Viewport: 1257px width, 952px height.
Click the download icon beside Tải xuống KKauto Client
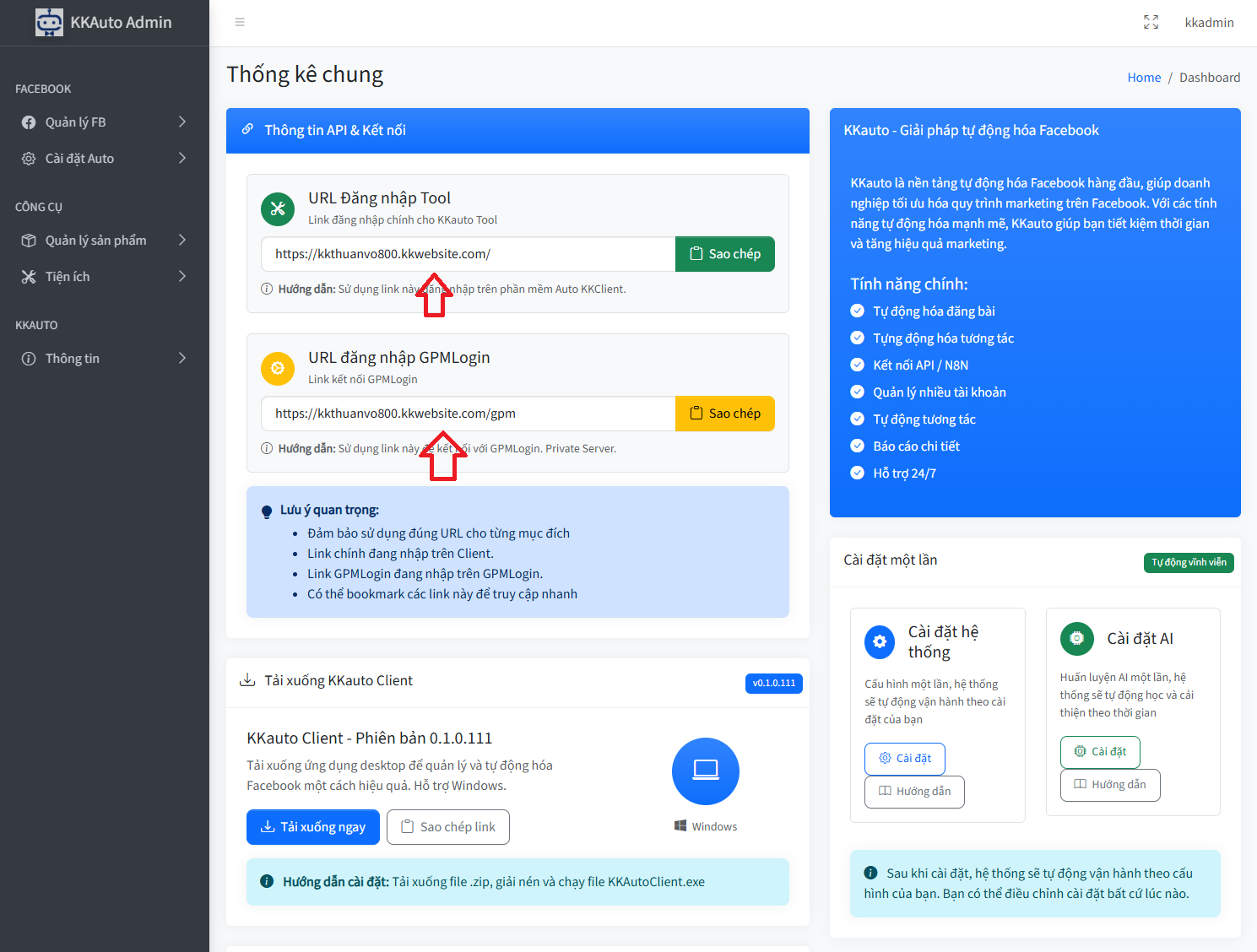point(247,680)
